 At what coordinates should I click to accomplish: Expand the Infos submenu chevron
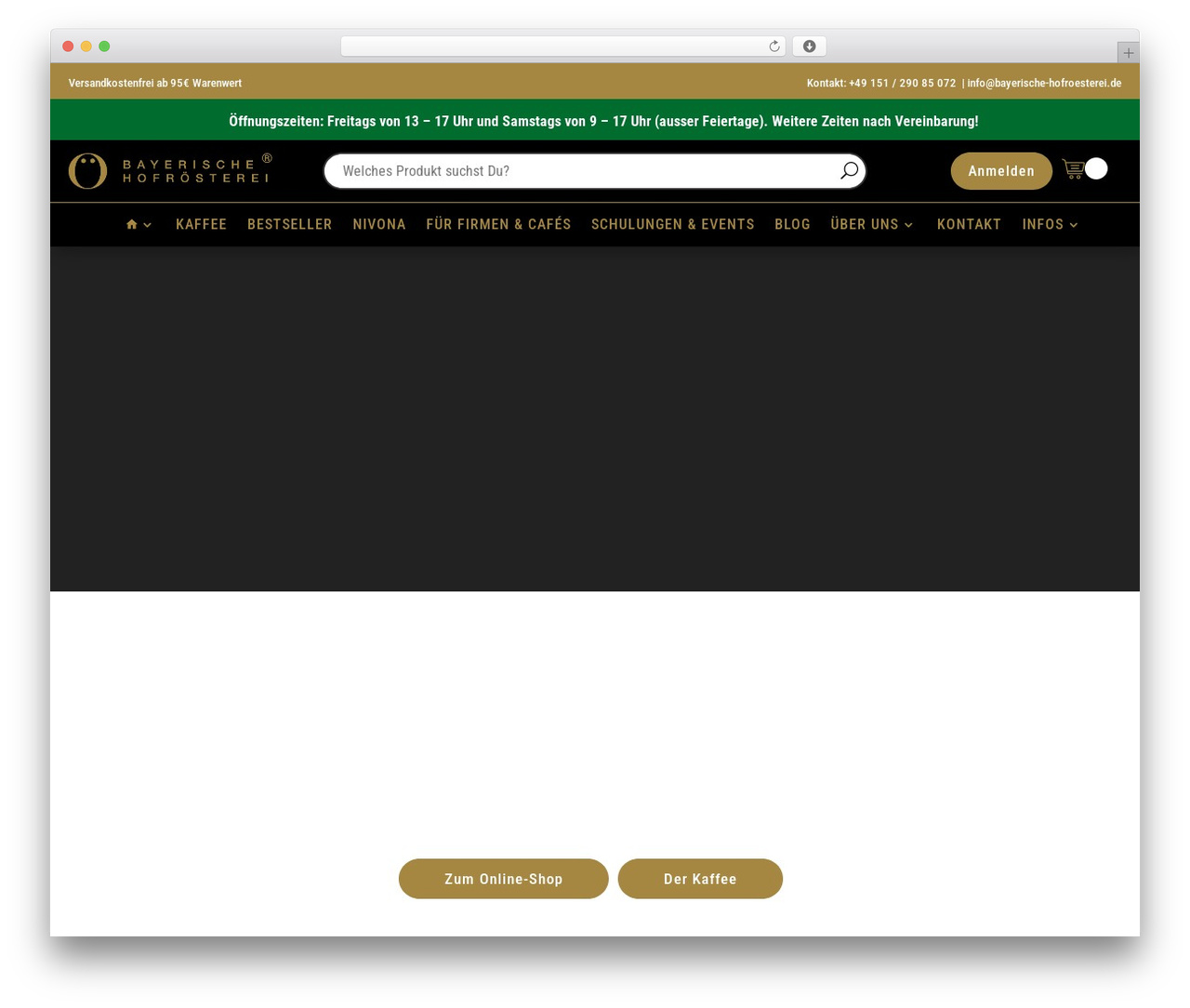tap(1073, 225)
